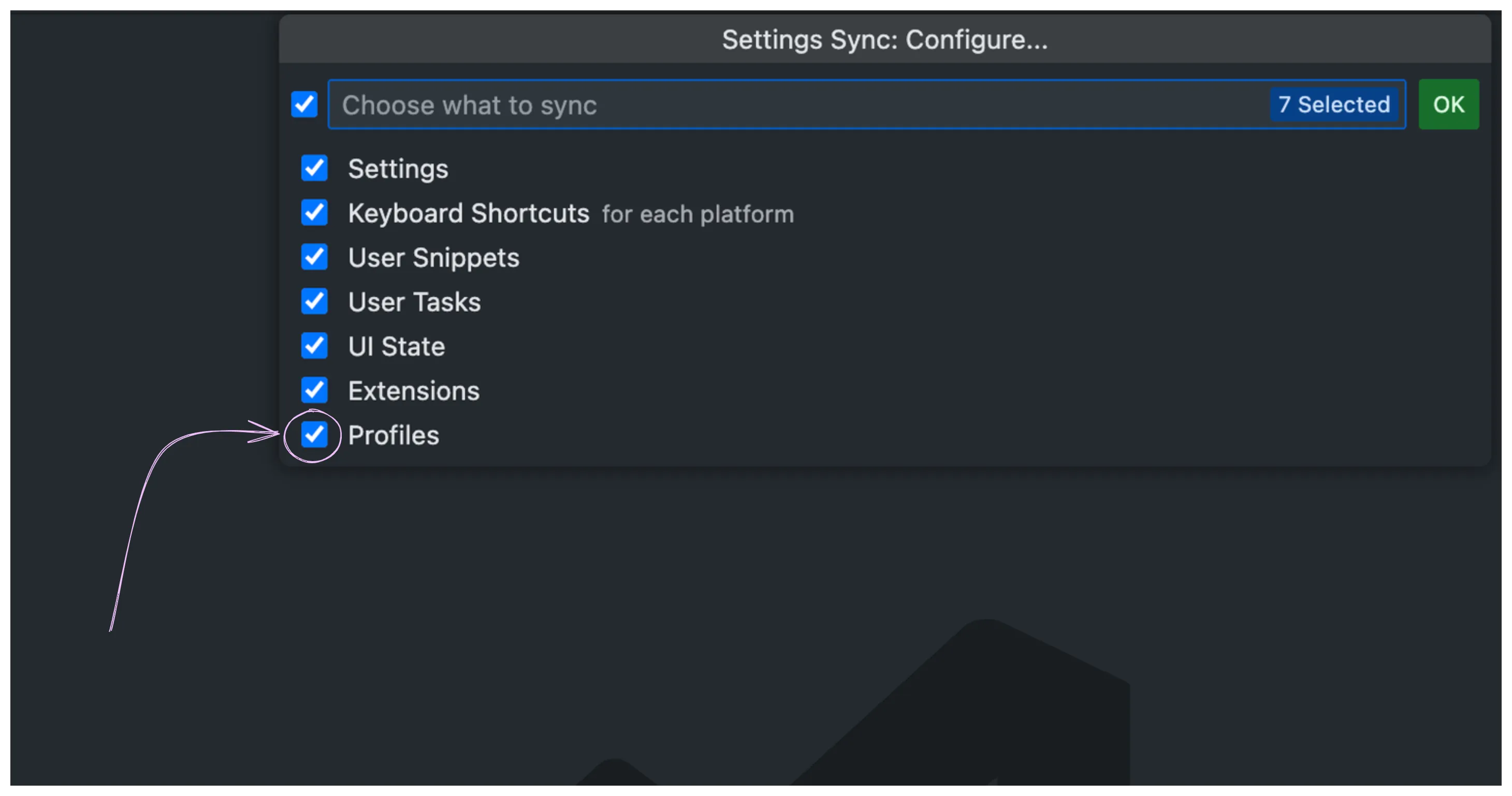Toggle the select-all checkbox beside search field
The width and height of the screenshot is (1512, 796).
(304, 105)
